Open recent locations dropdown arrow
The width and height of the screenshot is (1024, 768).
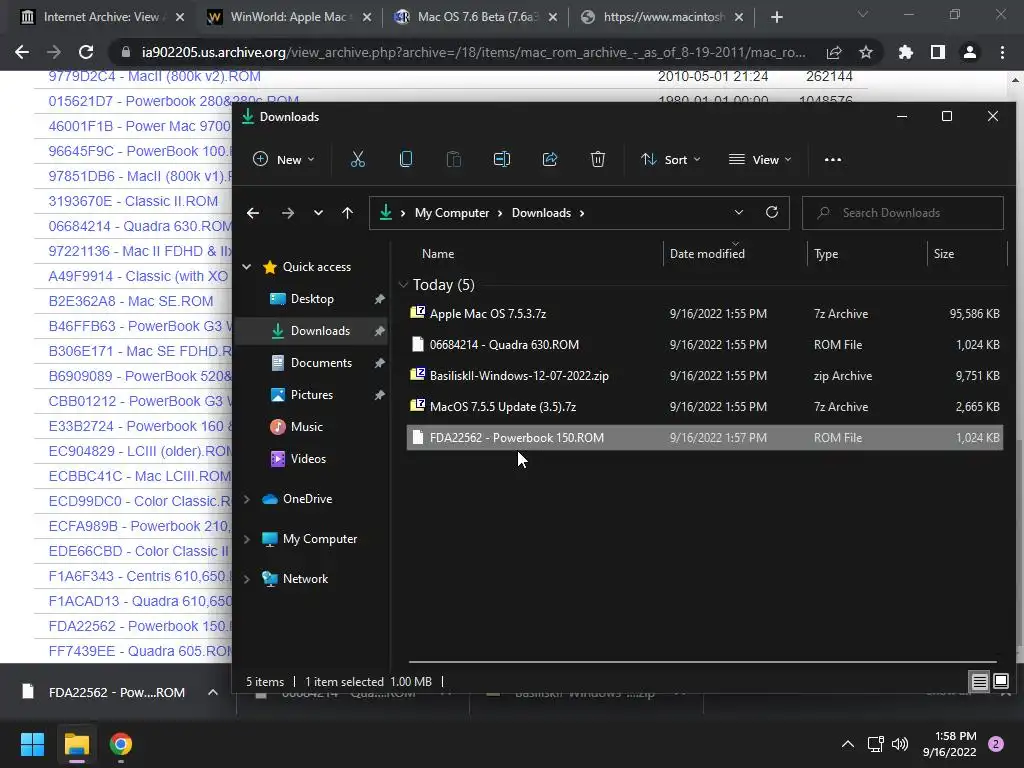point(318,213)
